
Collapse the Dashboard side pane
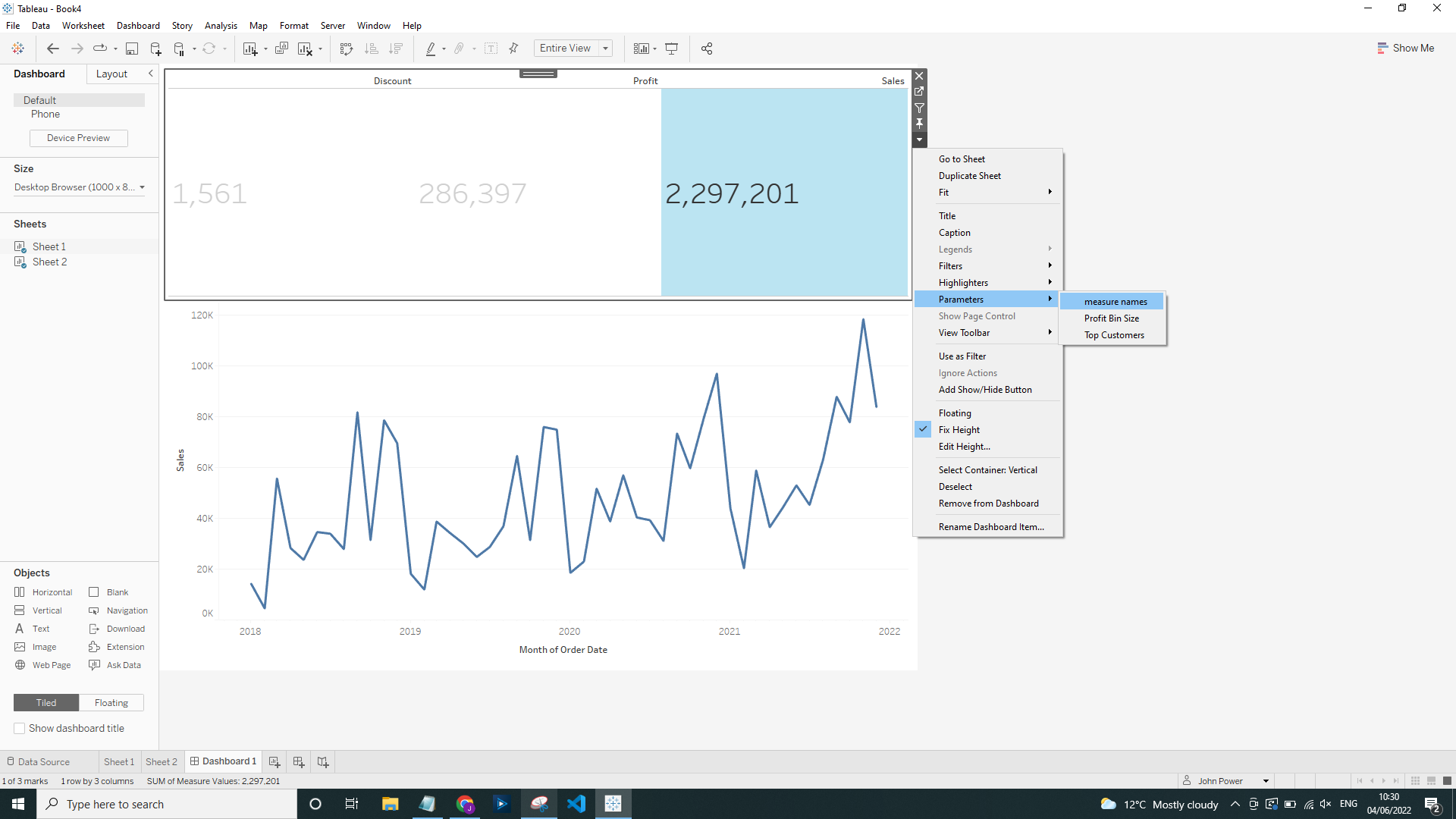pos(151,74)
